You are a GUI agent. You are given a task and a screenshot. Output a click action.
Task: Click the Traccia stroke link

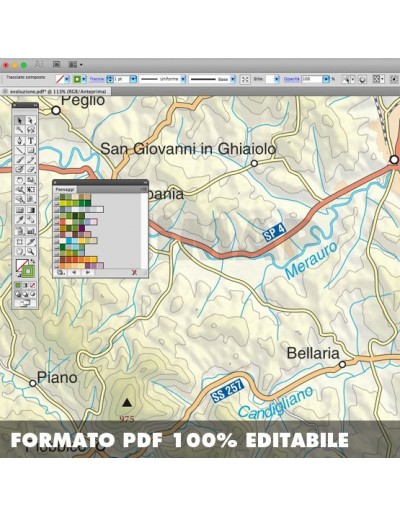96,79
